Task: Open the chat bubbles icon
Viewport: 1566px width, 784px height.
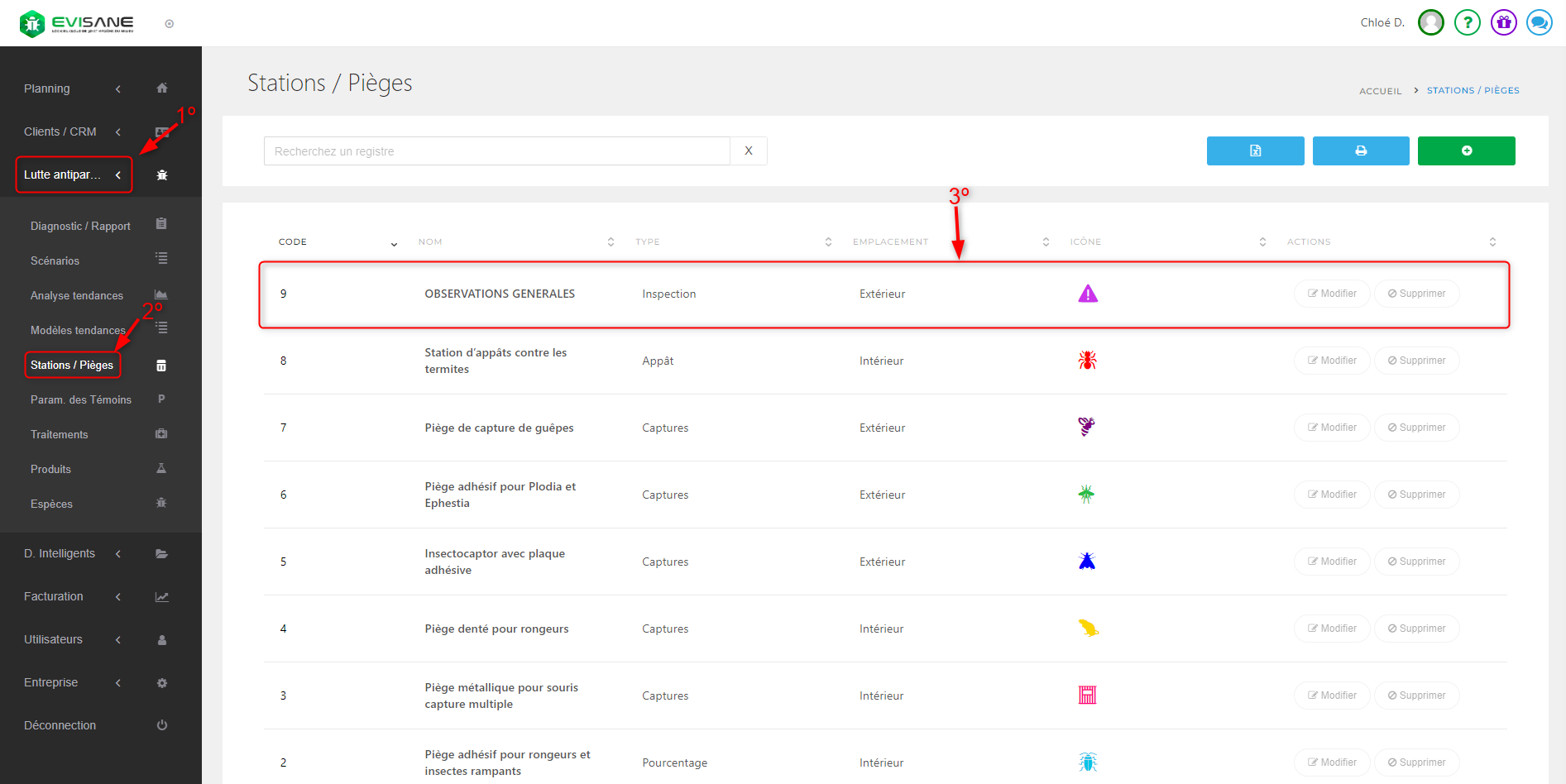Action: click(1539, 22)
